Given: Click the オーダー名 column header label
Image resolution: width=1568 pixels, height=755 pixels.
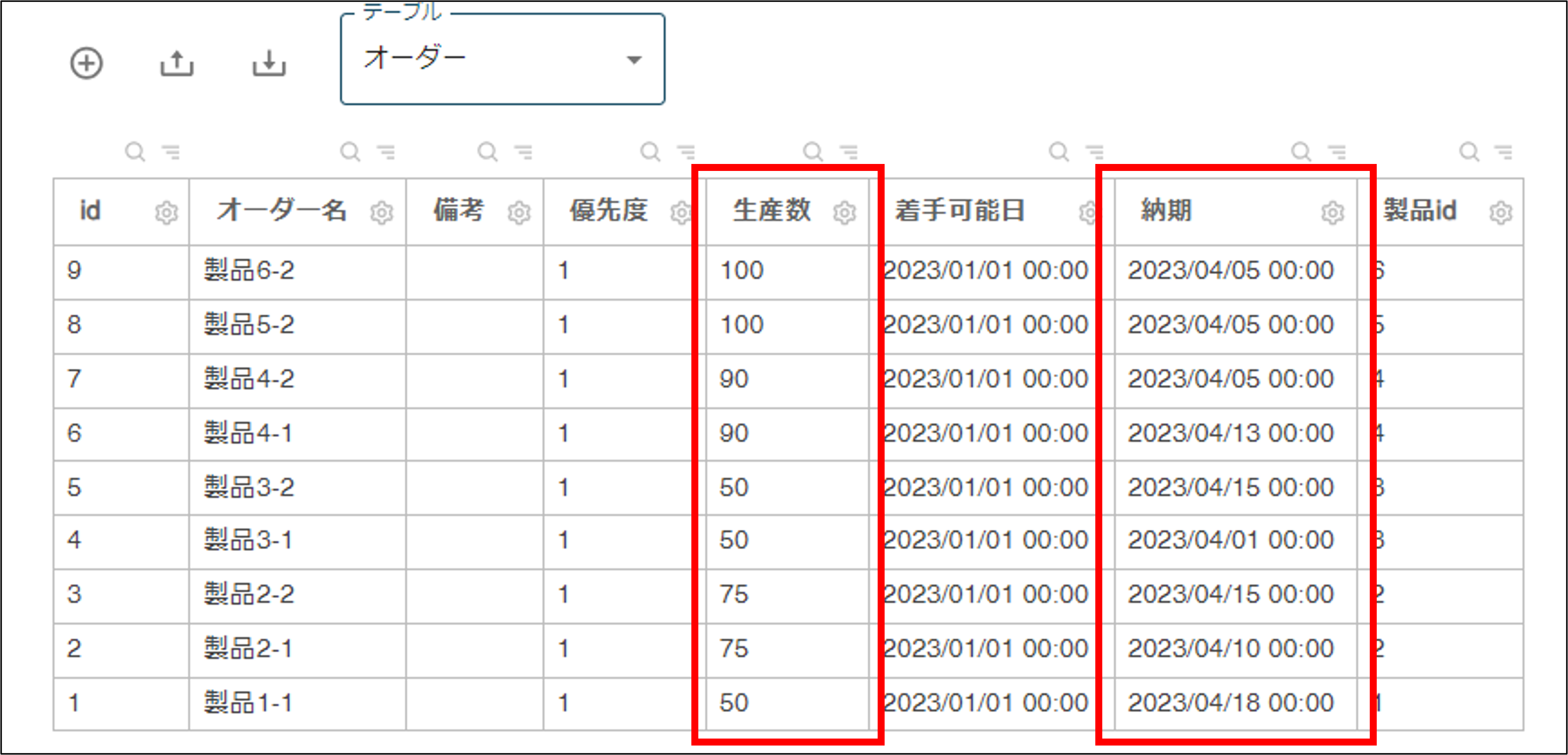Looking at the screenshot, I should [281, 211].
